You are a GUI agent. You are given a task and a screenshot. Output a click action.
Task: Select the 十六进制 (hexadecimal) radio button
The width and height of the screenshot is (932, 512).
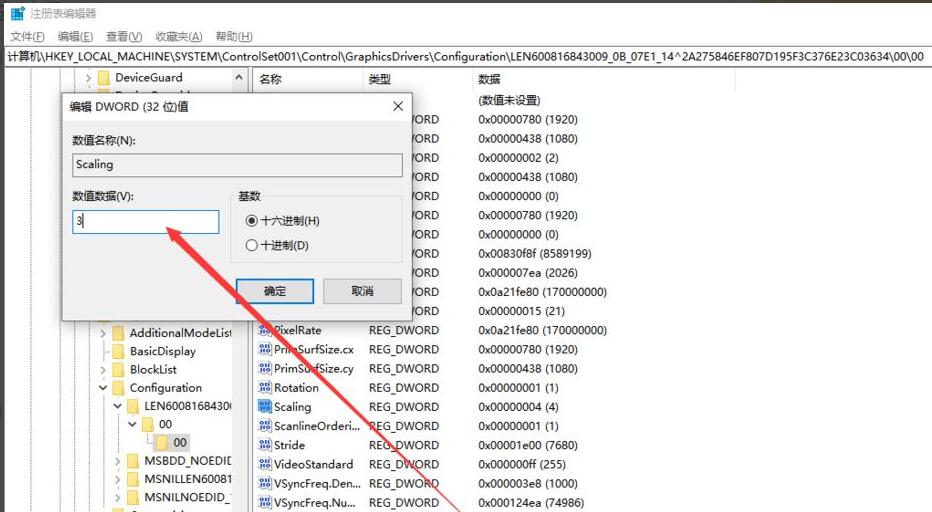[x=251, y=221]
